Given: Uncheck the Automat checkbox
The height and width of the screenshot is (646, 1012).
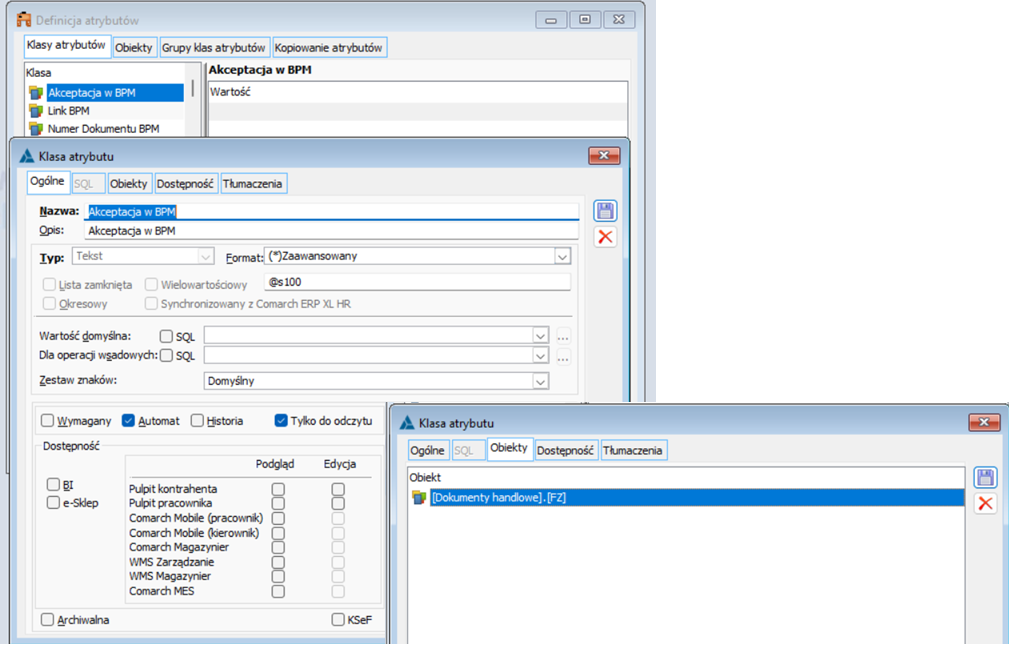Looking at the screenshot, I should [x=128, y=421].
